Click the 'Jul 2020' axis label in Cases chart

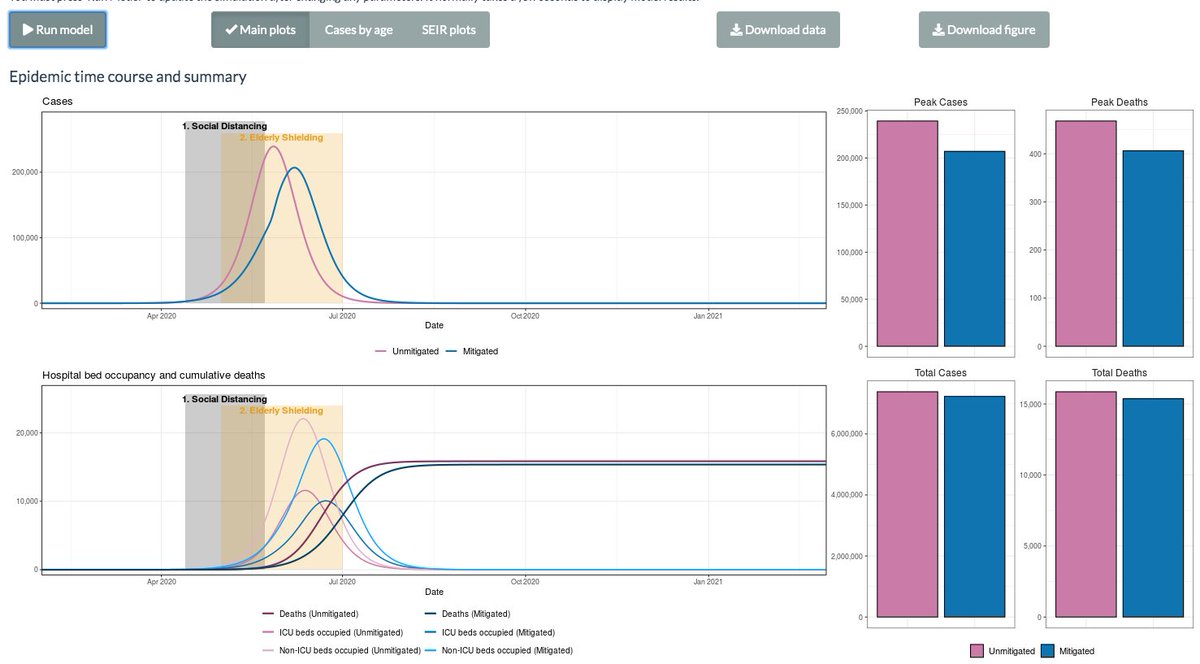342,317
